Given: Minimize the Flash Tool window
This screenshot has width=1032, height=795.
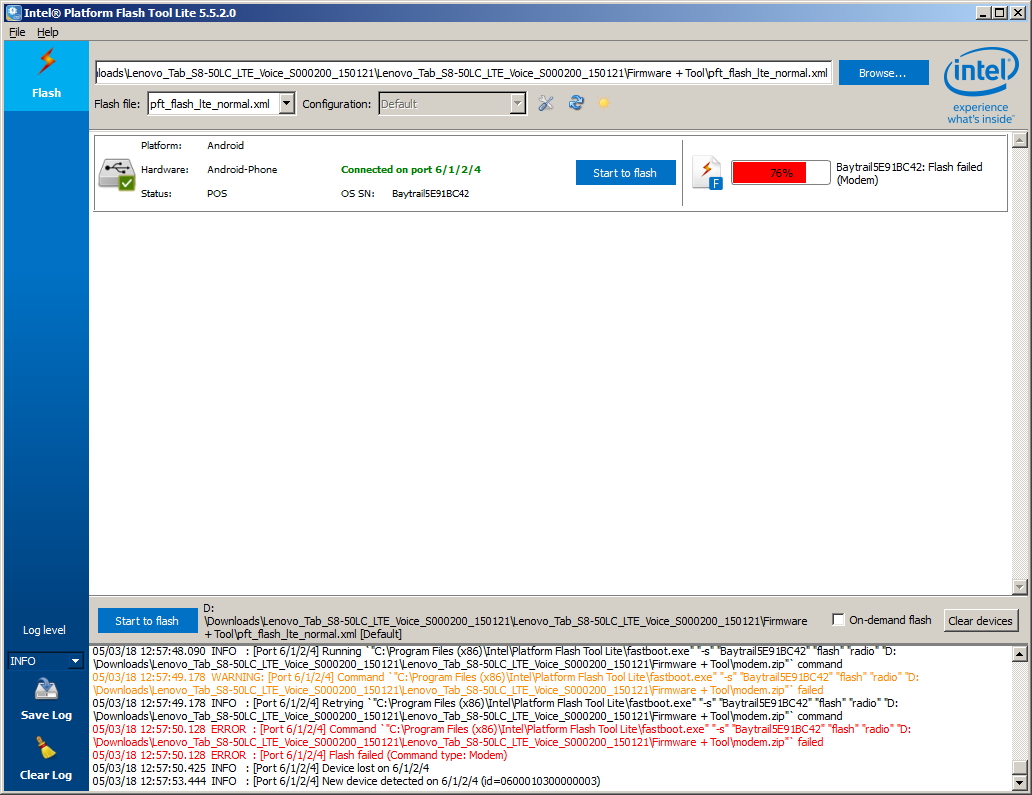Looking at the screenshot, I should 983,13.
